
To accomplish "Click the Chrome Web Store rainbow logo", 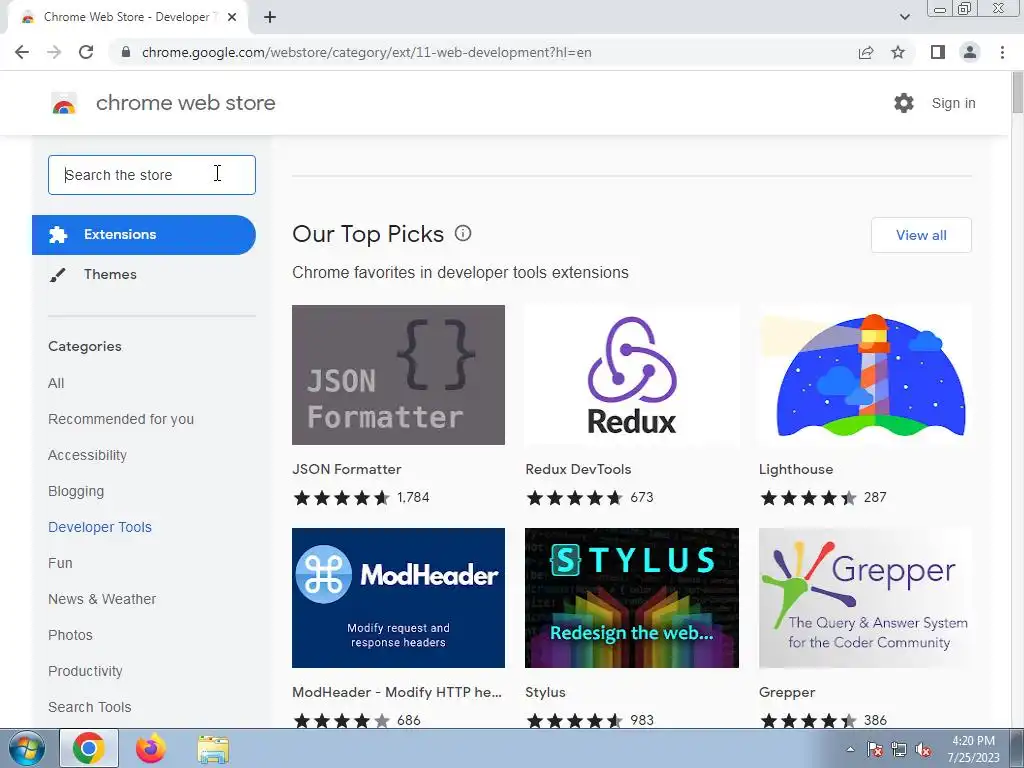I will point(64,103).
